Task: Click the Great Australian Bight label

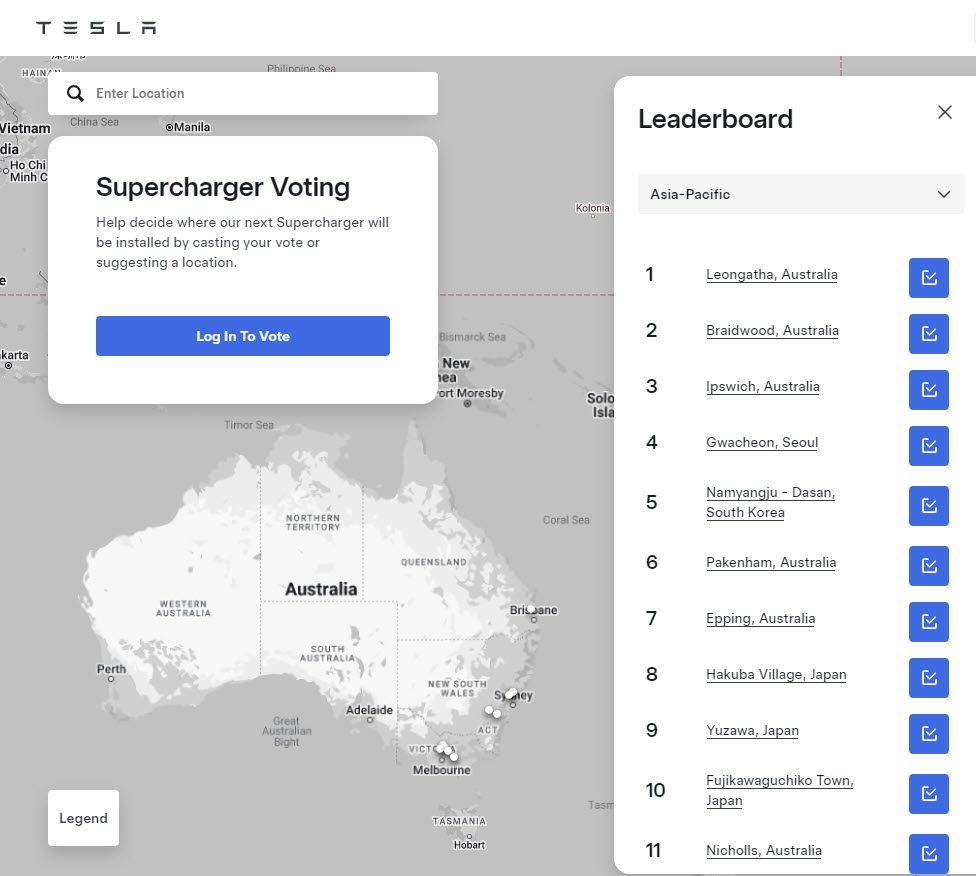Action: pyautogui.click(x=286, y=731)
